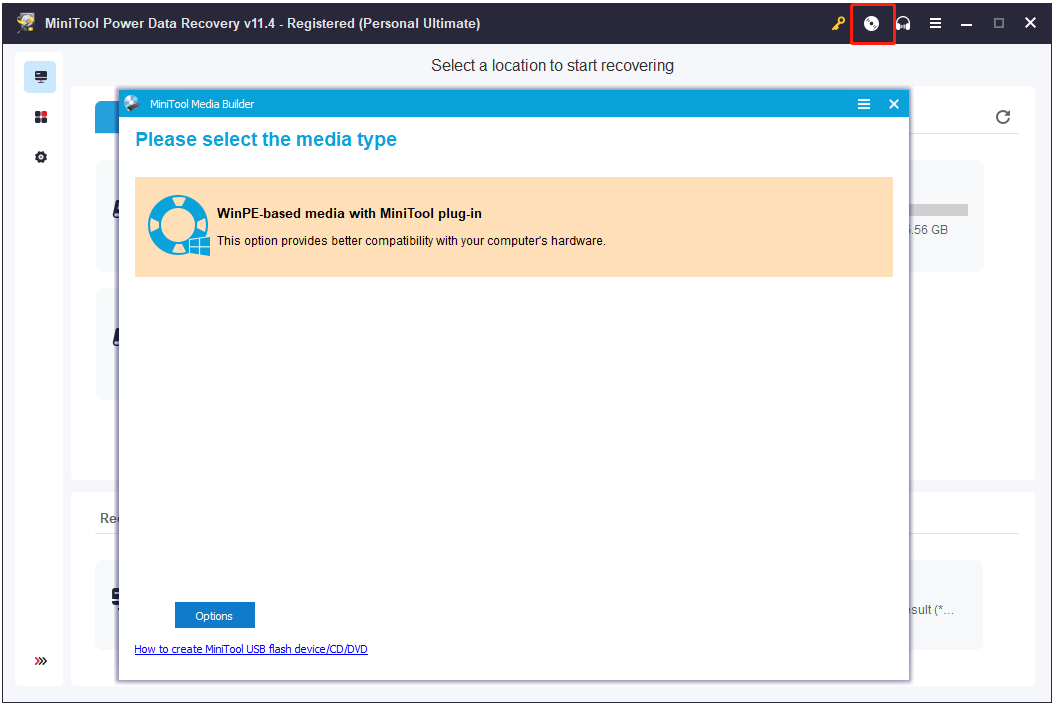1054x706 pixels.
Task: Expand the sidebar with double chevrons
Action: 41,661
